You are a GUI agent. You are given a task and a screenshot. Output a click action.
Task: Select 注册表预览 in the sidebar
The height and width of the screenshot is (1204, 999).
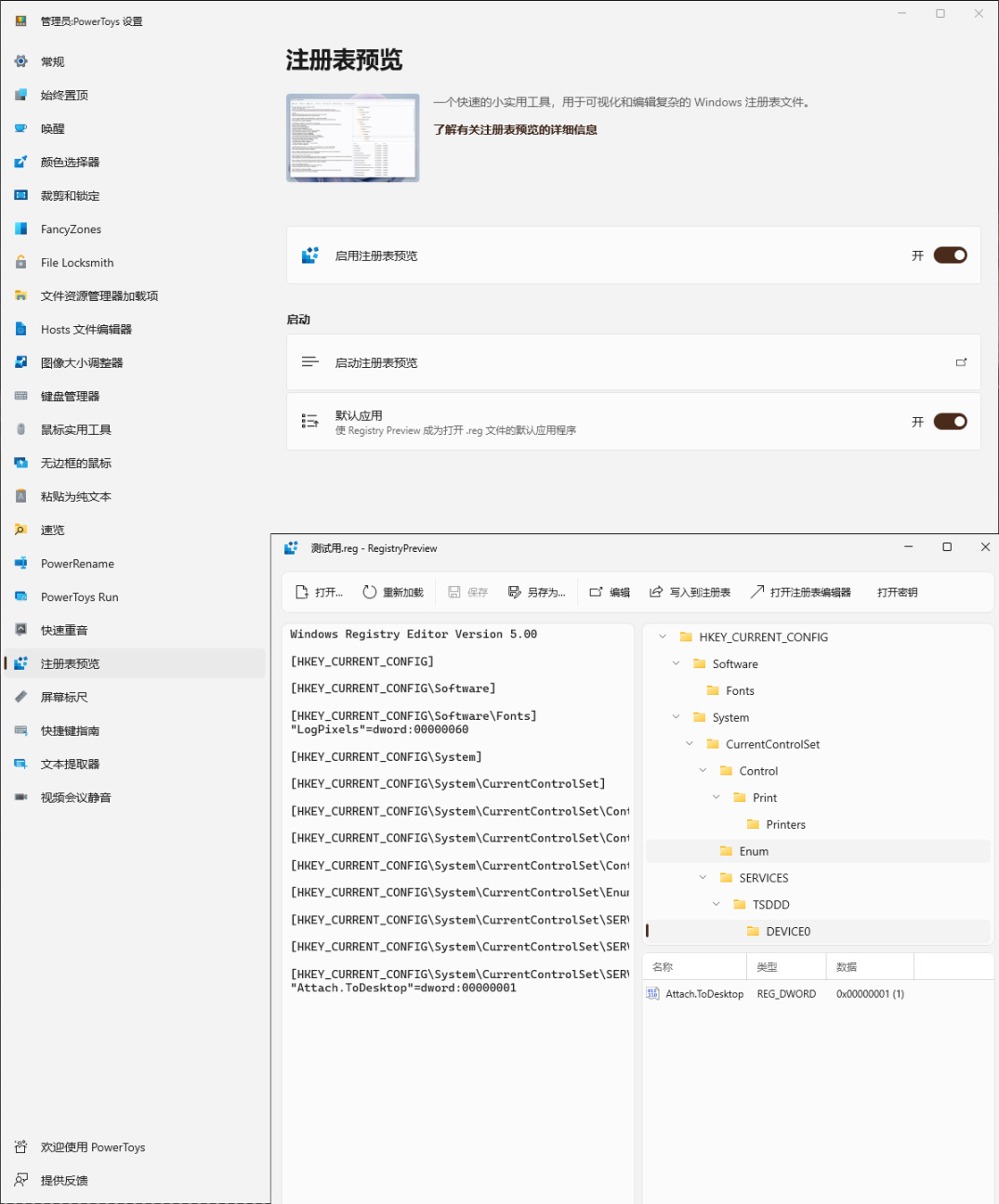click(x=134, y=663)
